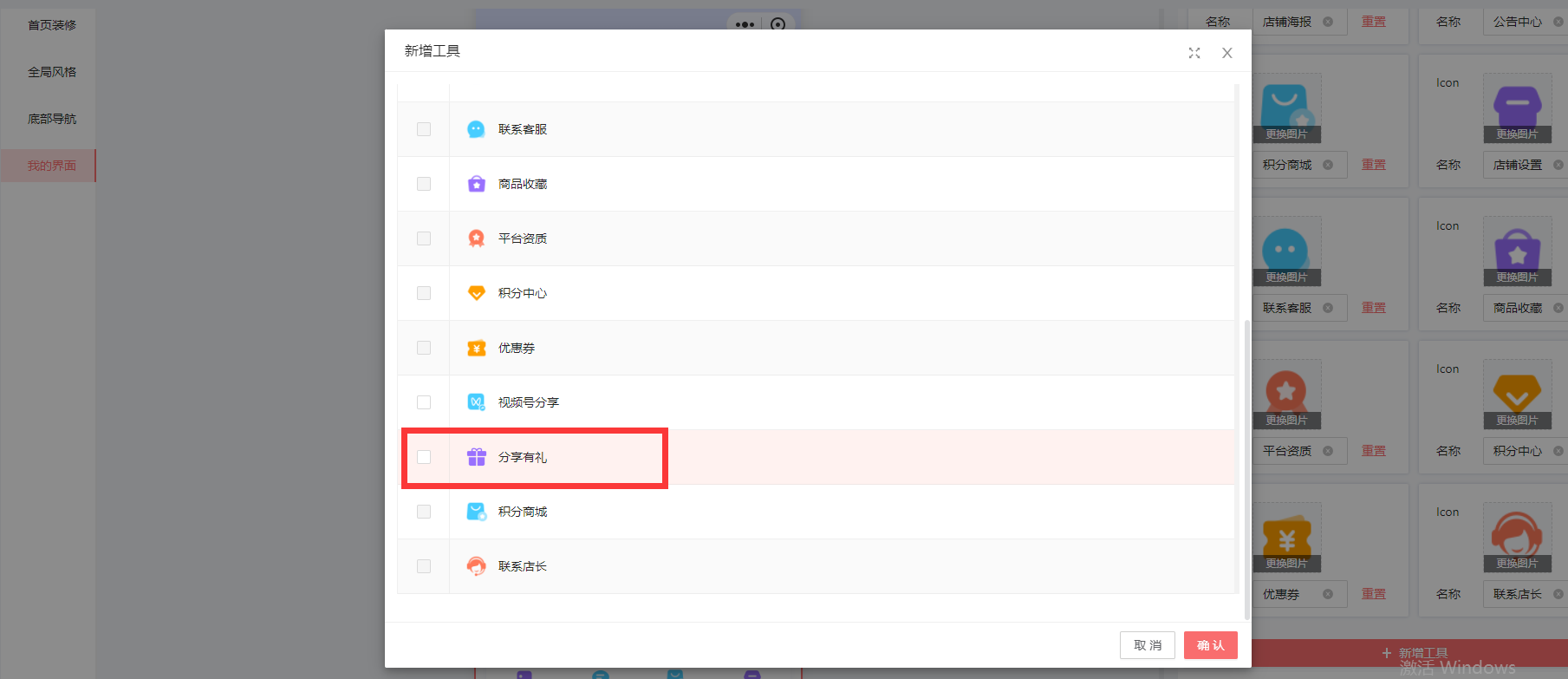This screenshot has width=1568, height=679.
Task: Click the dialog's vertical scrollbar
Action: (1246, 468)
